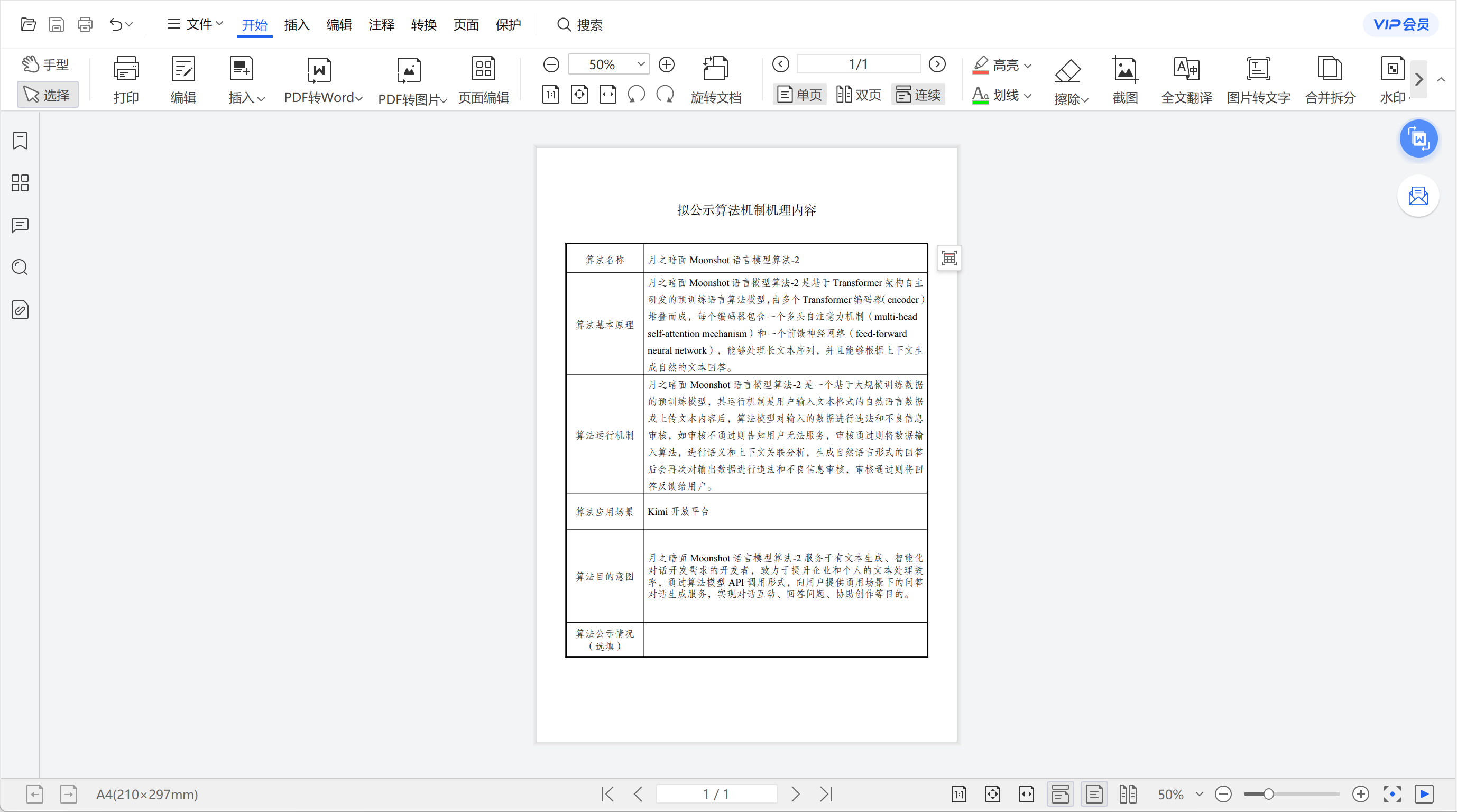Viewport: 1457px width, 812px height.
Task: Expand the 划线 dropdown arrow
Action: pos(1028,96)
